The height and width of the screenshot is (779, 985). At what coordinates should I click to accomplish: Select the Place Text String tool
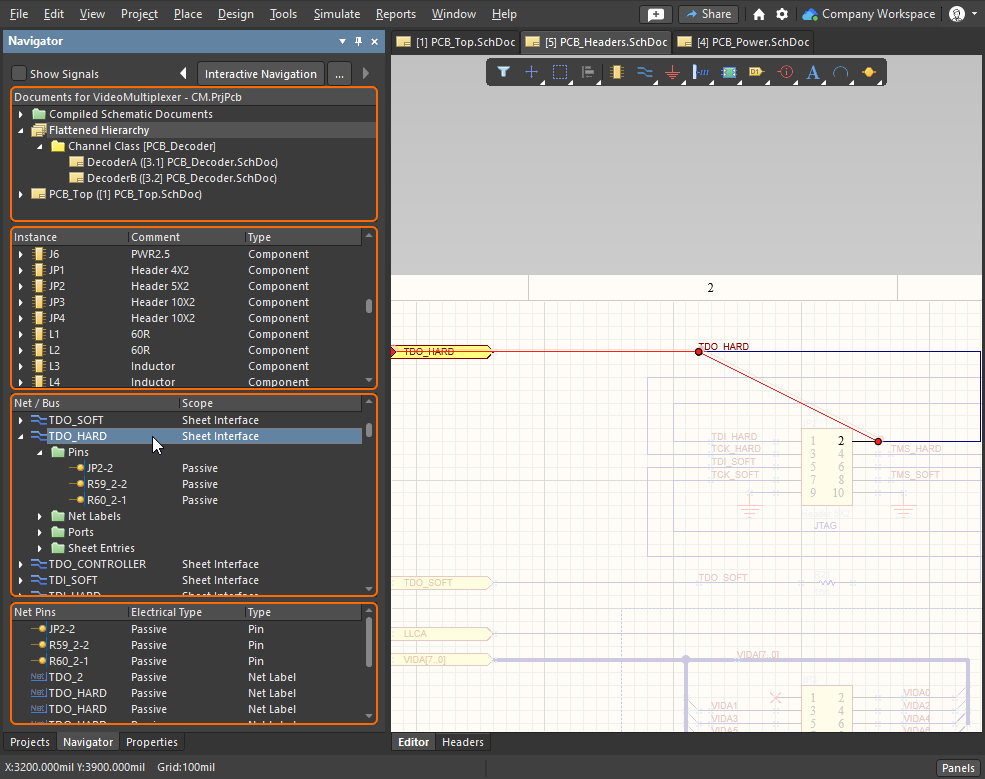point(813,72)
